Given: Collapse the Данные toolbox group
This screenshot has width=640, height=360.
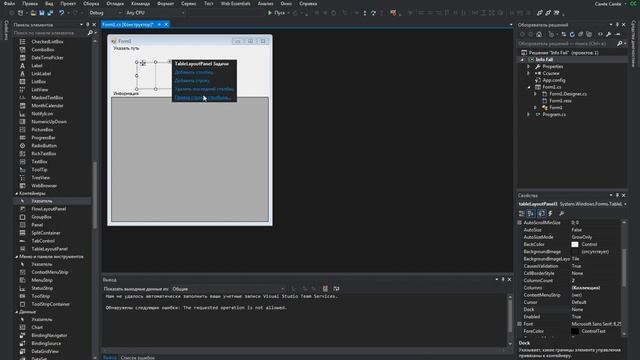Looking at the screenshot, I should [x=17, y=312].
